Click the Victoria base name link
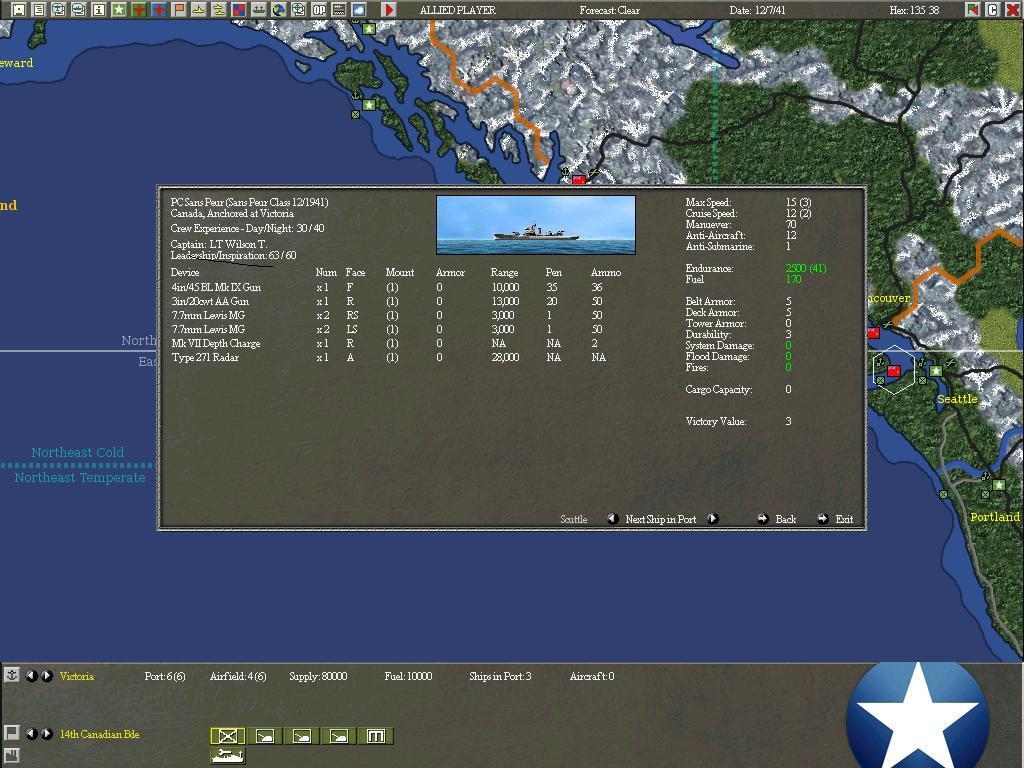This screenshot has width=1024, height=768. pos(76,676)
